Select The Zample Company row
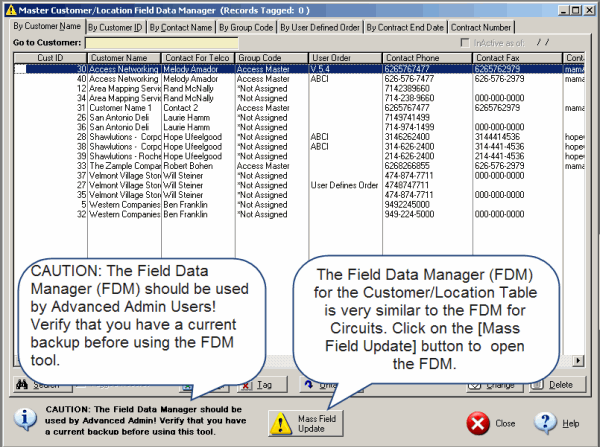The width and height of the screenshot is (600, 447). click(x=299, y=166)
